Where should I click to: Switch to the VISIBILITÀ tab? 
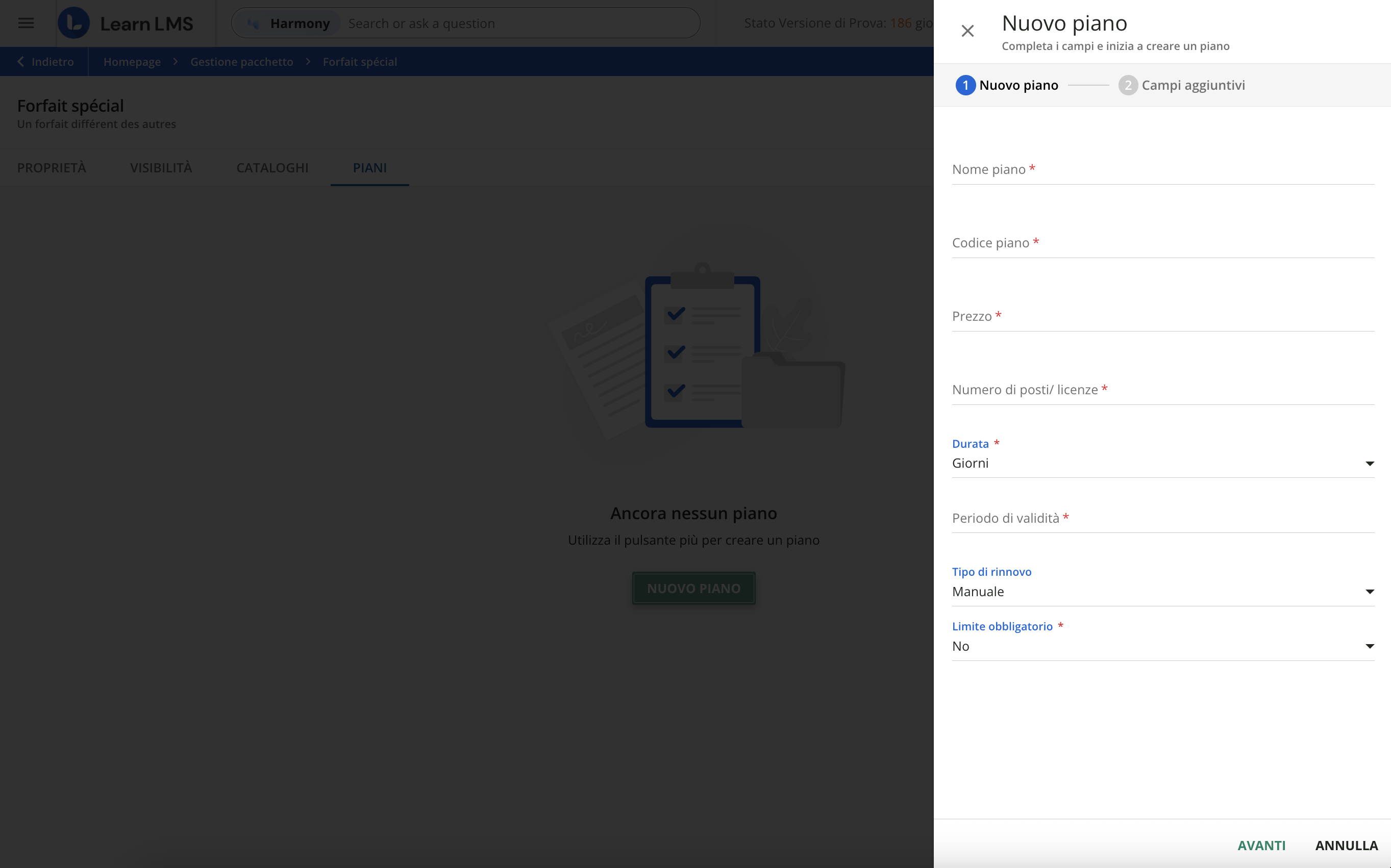click(x=161, y=168)
